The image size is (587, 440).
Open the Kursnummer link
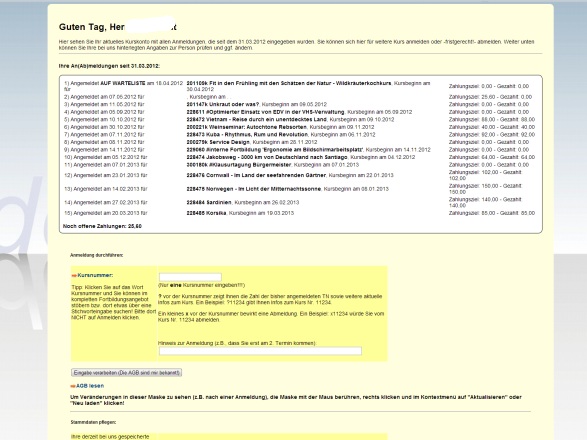(x=95, y=275)
